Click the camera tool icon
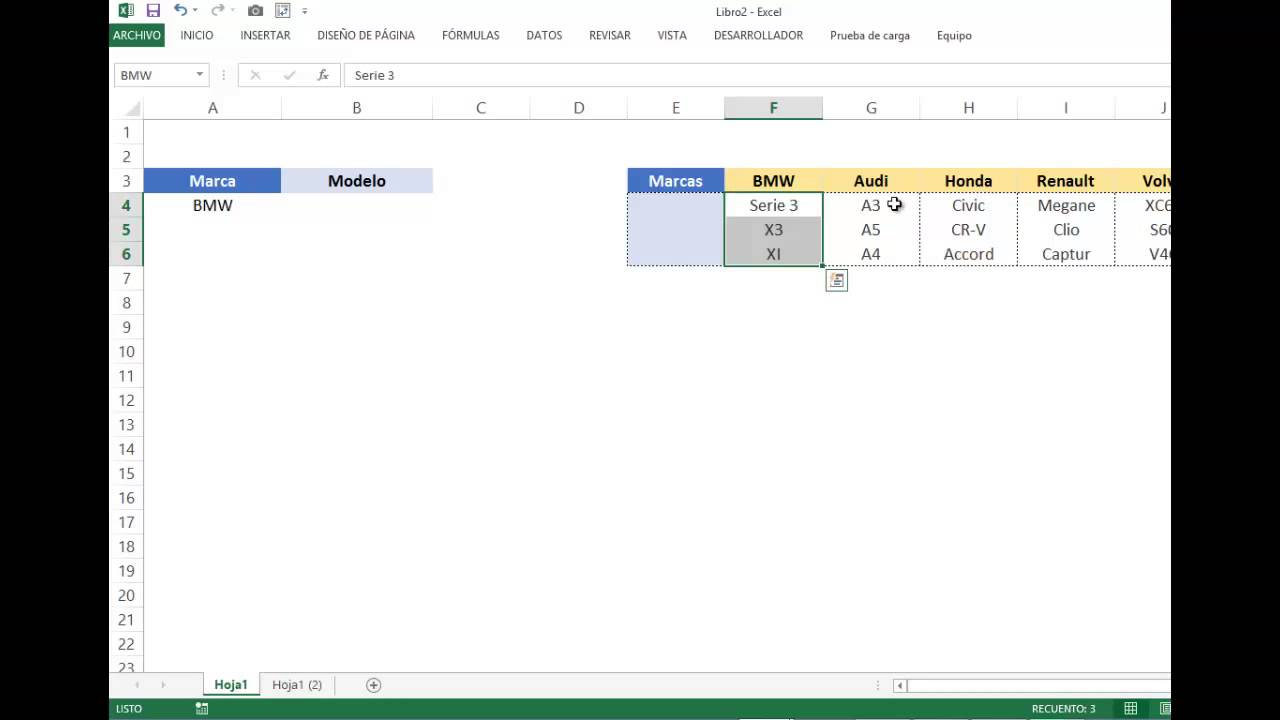Screen dimensions: 1280x720 [x=255, y=11]
